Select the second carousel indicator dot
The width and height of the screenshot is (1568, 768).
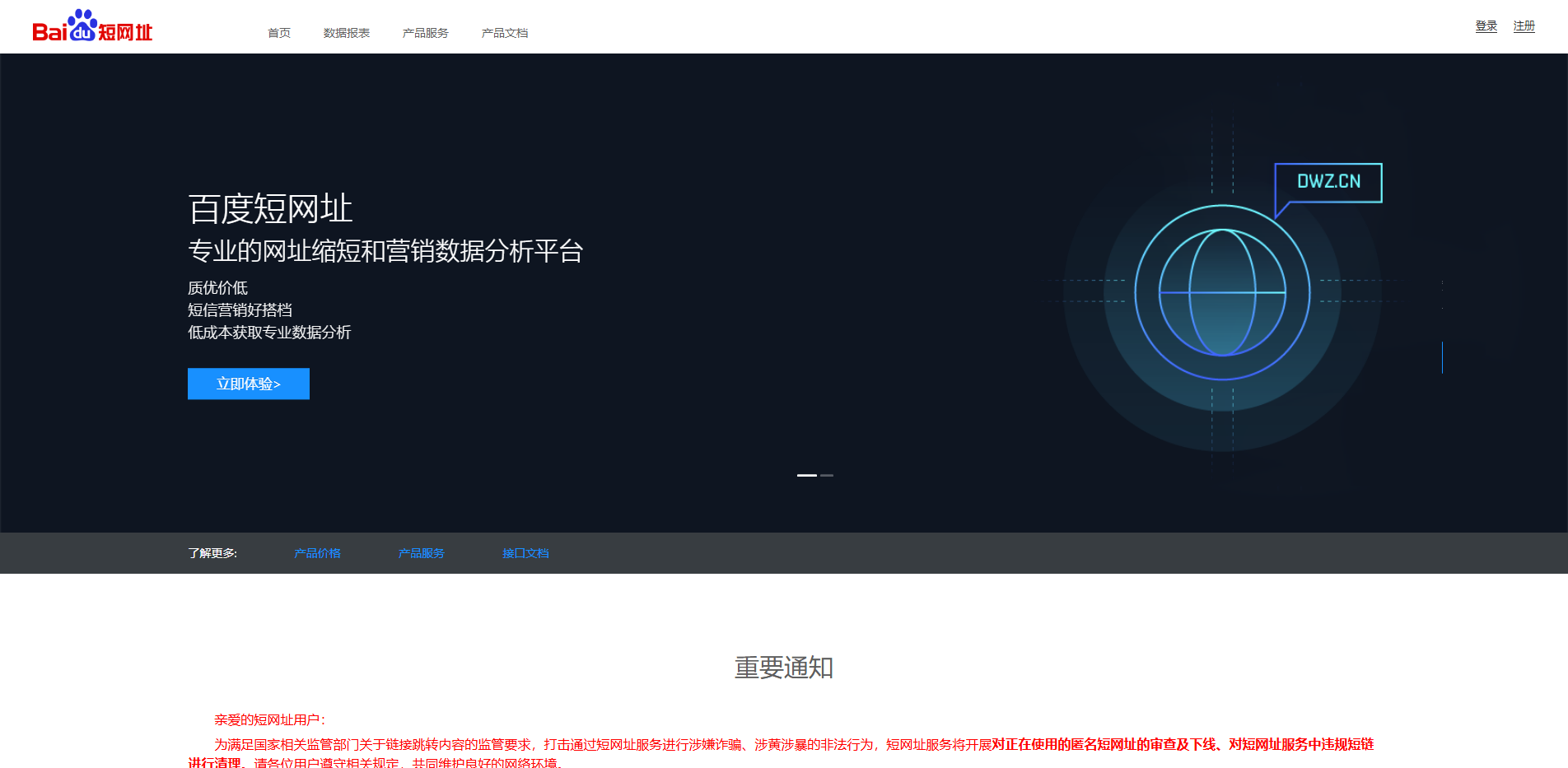[828, 476]
